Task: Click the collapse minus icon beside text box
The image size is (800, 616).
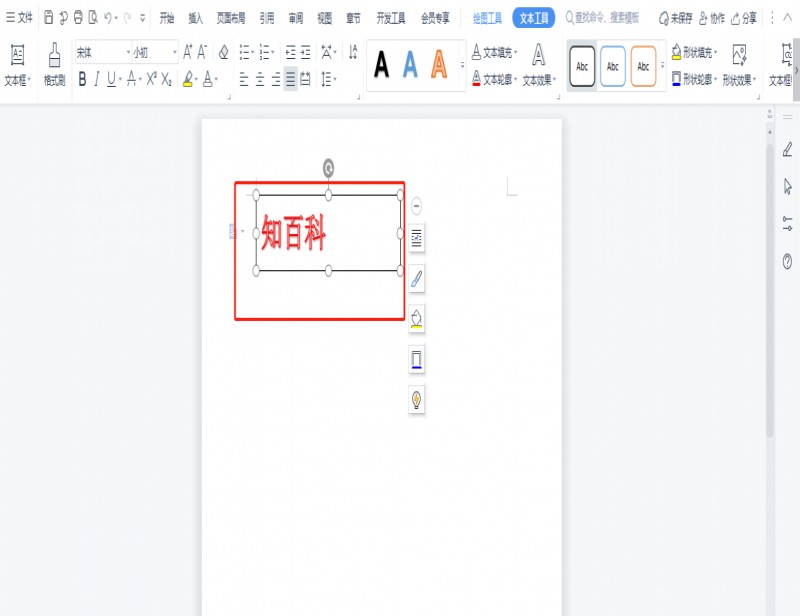Action: [x=416, y=206]
